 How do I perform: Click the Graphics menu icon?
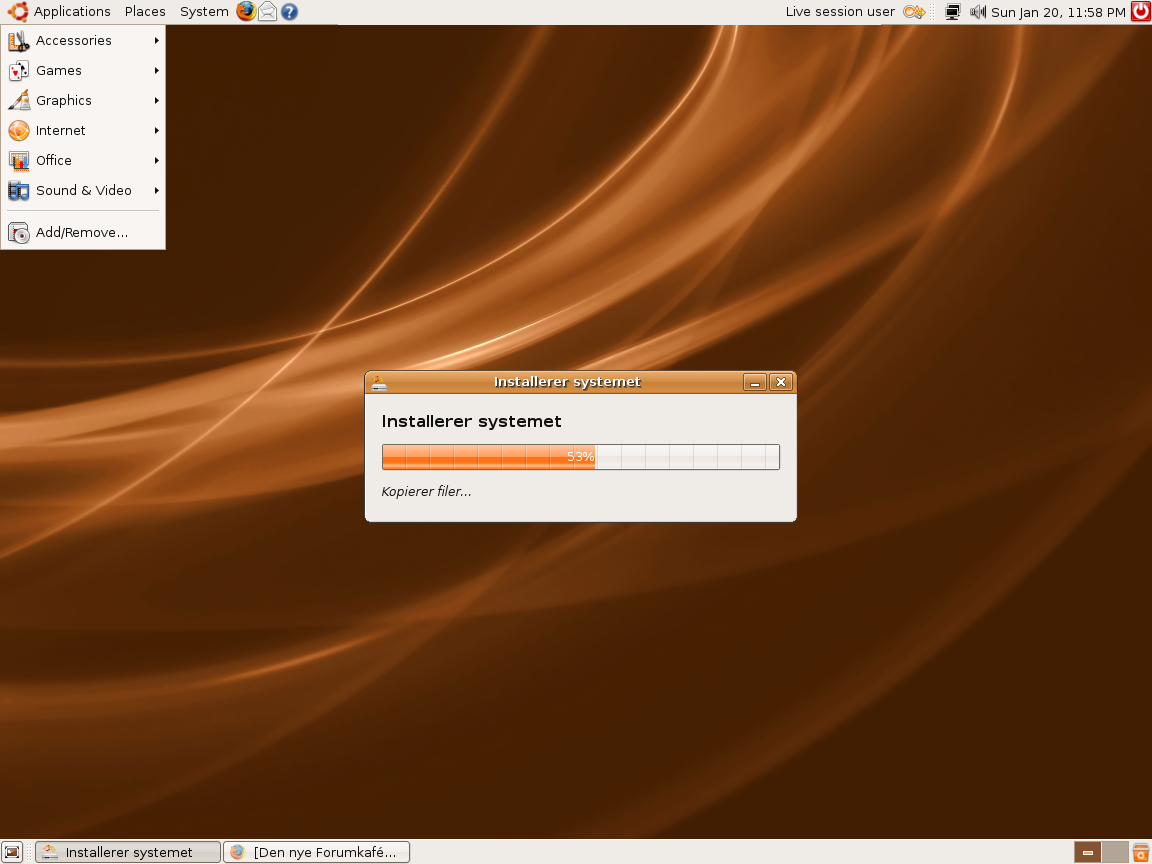18,101
